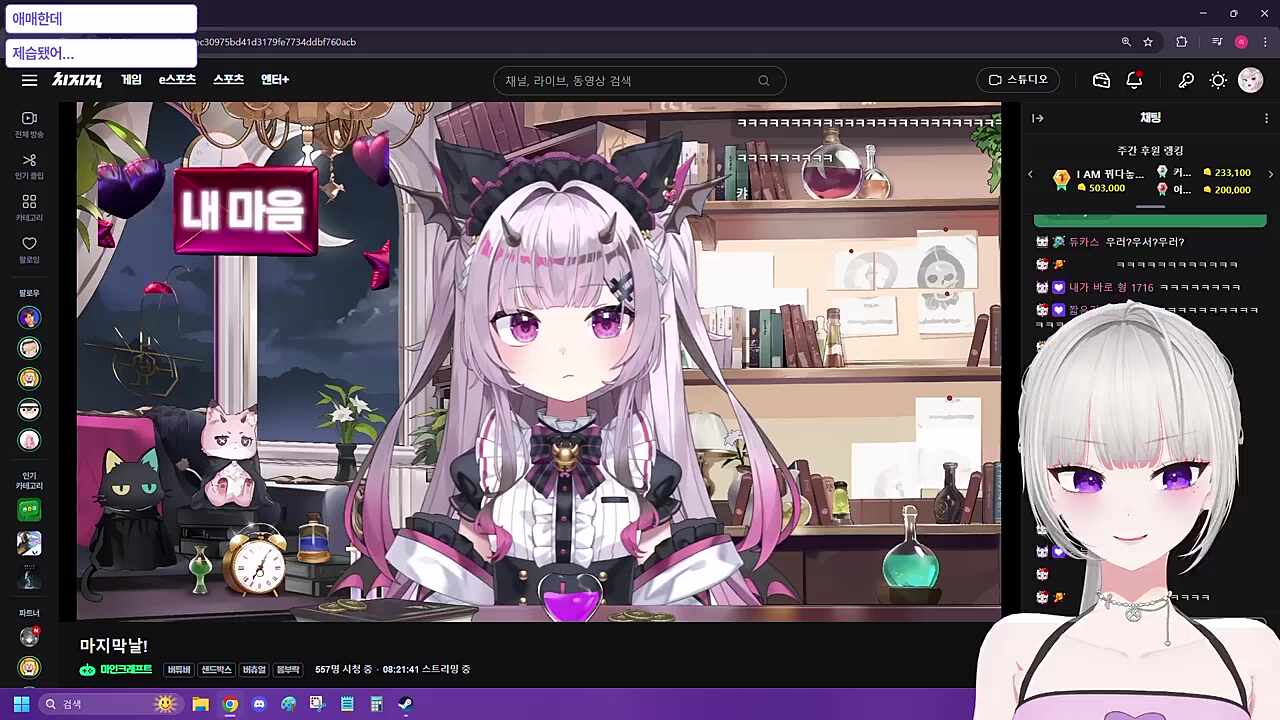Open the 스튜디오 button

[x=1018, y=80]
